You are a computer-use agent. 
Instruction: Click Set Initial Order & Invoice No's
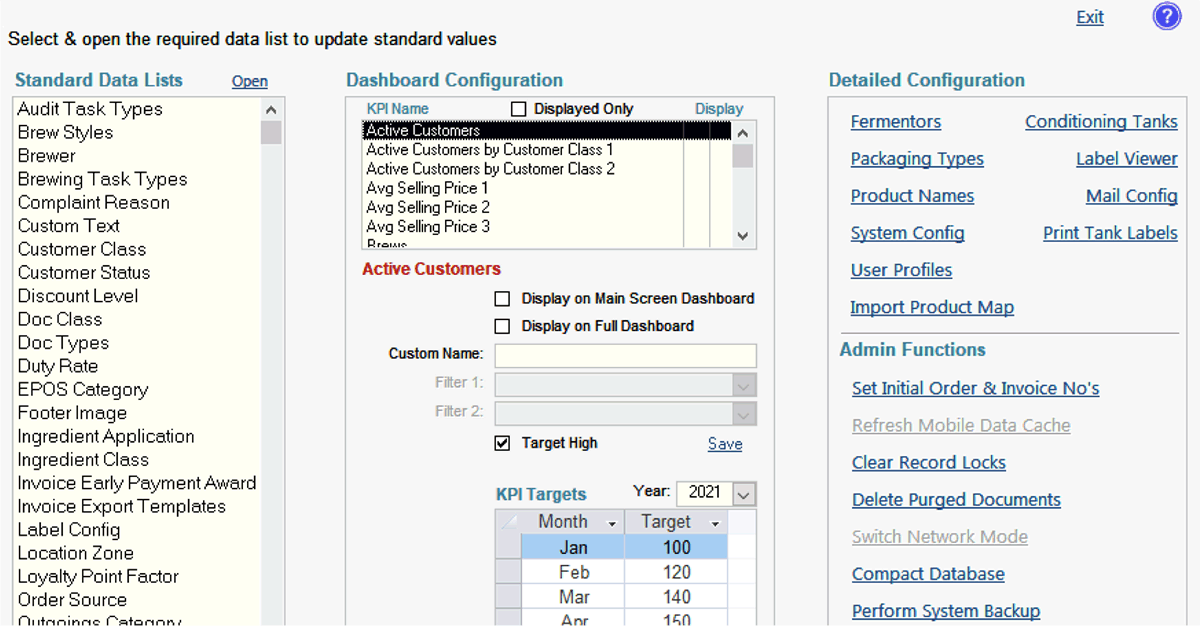(x=975, y=388)
